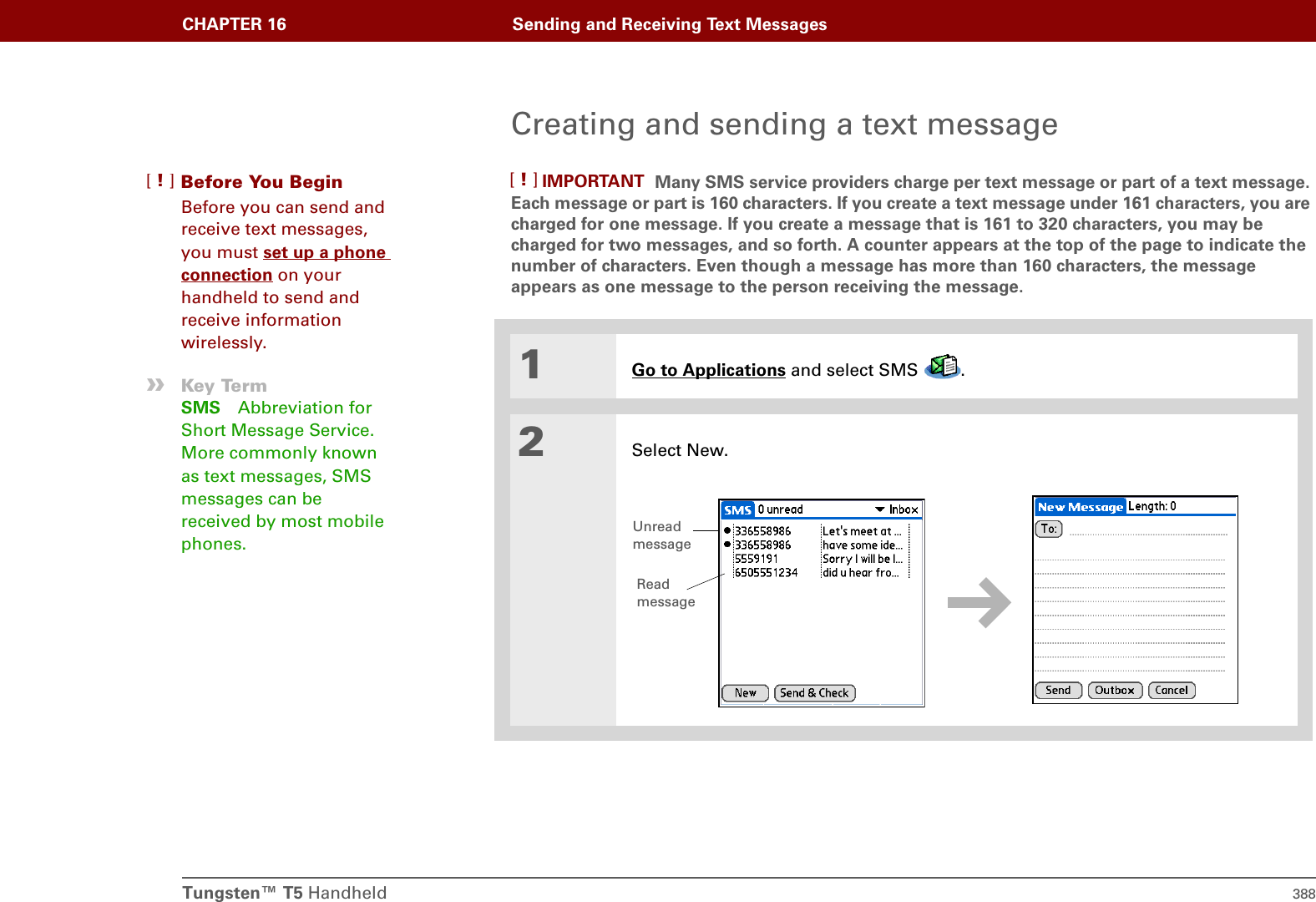Click the 'Unread message' callout label

tap(662, 535)
